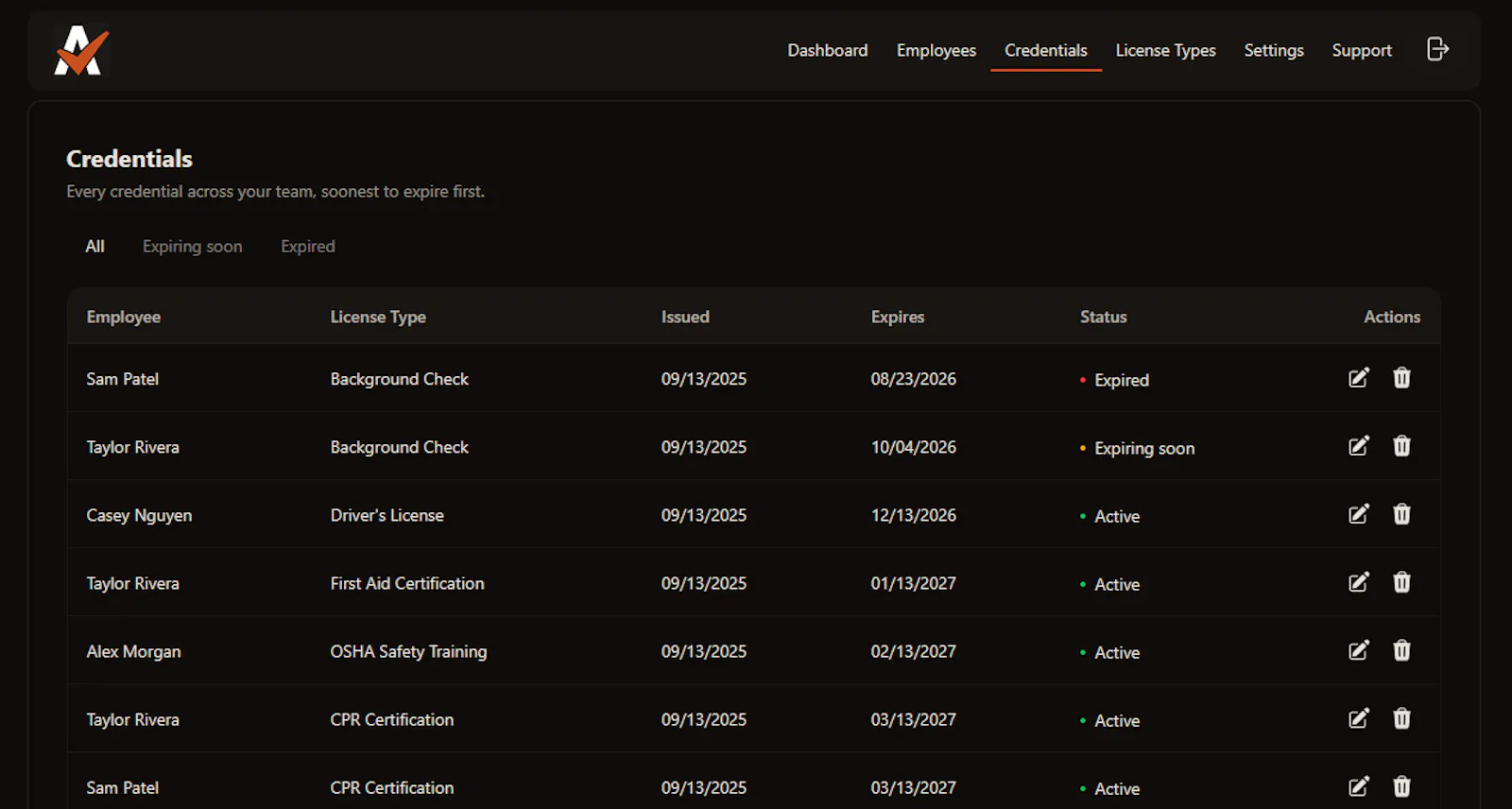Click the Driver's License cell
The width and height of the screenshot is (1512, 809).
pos(387,515)
